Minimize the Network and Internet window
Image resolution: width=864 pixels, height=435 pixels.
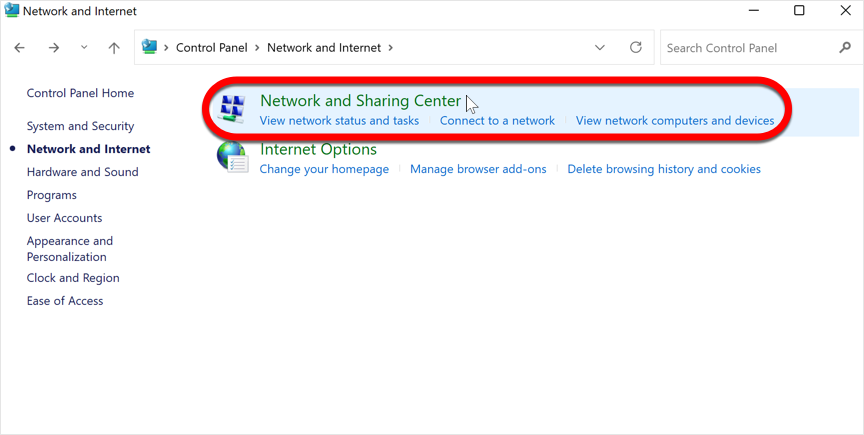click(x=754, y=10)
